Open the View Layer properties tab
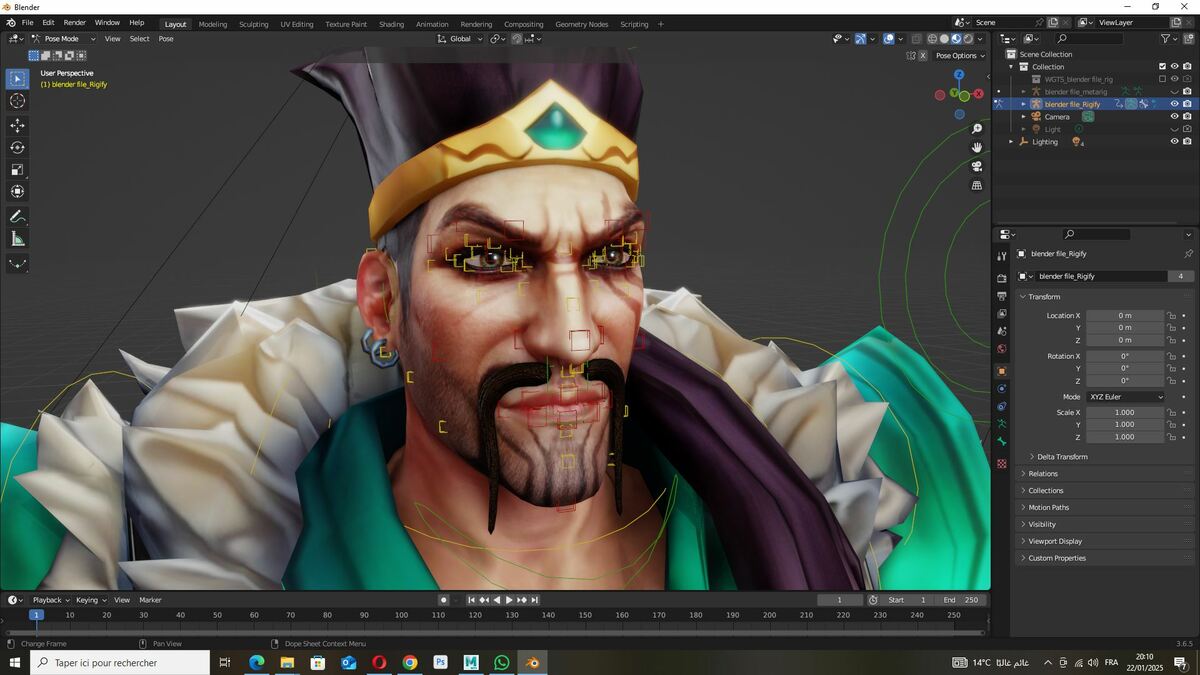This screenshot has height=675, width=1200. [1002, 314]
